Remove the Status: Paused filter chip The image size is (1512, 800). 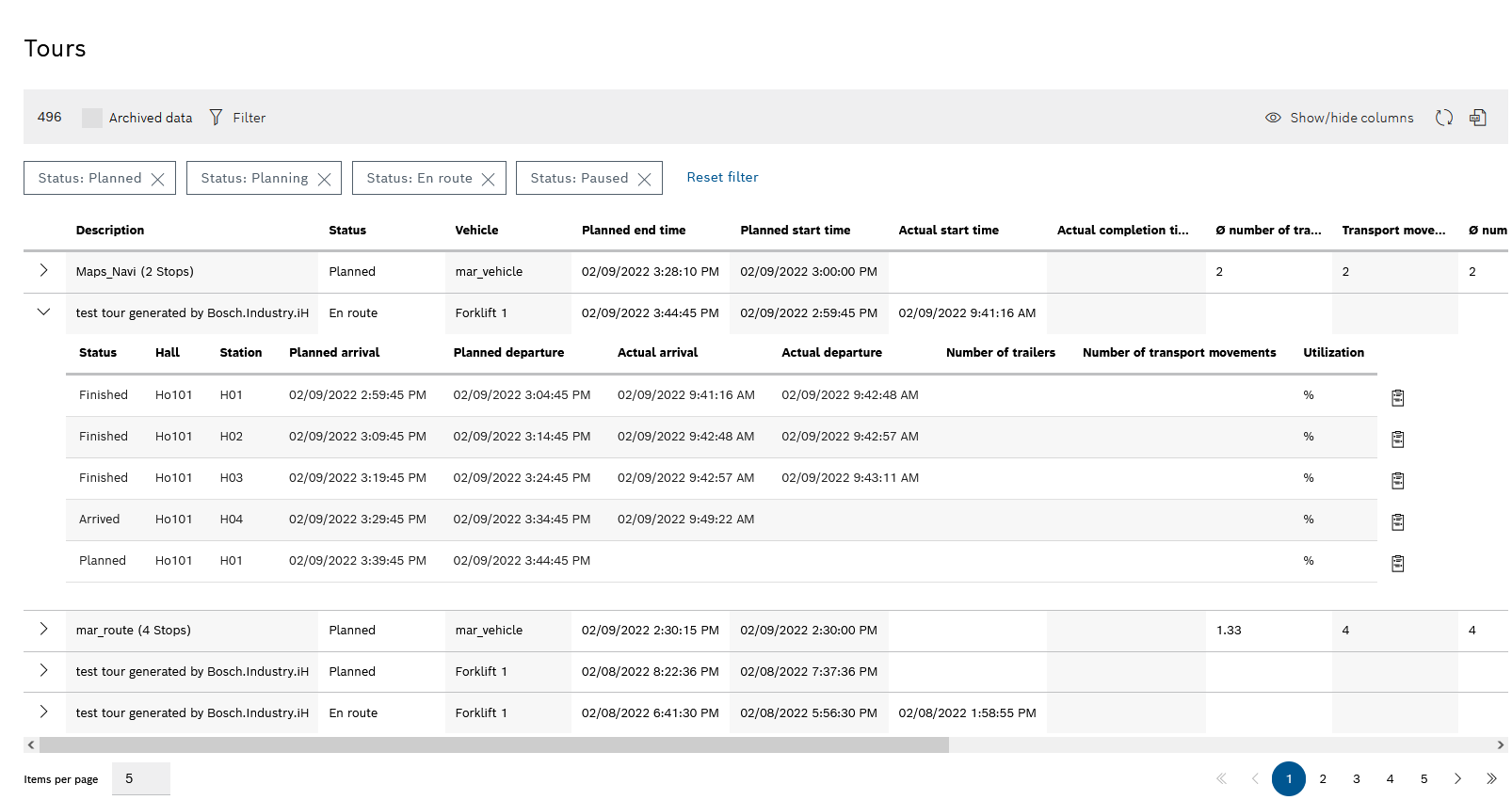644,179
